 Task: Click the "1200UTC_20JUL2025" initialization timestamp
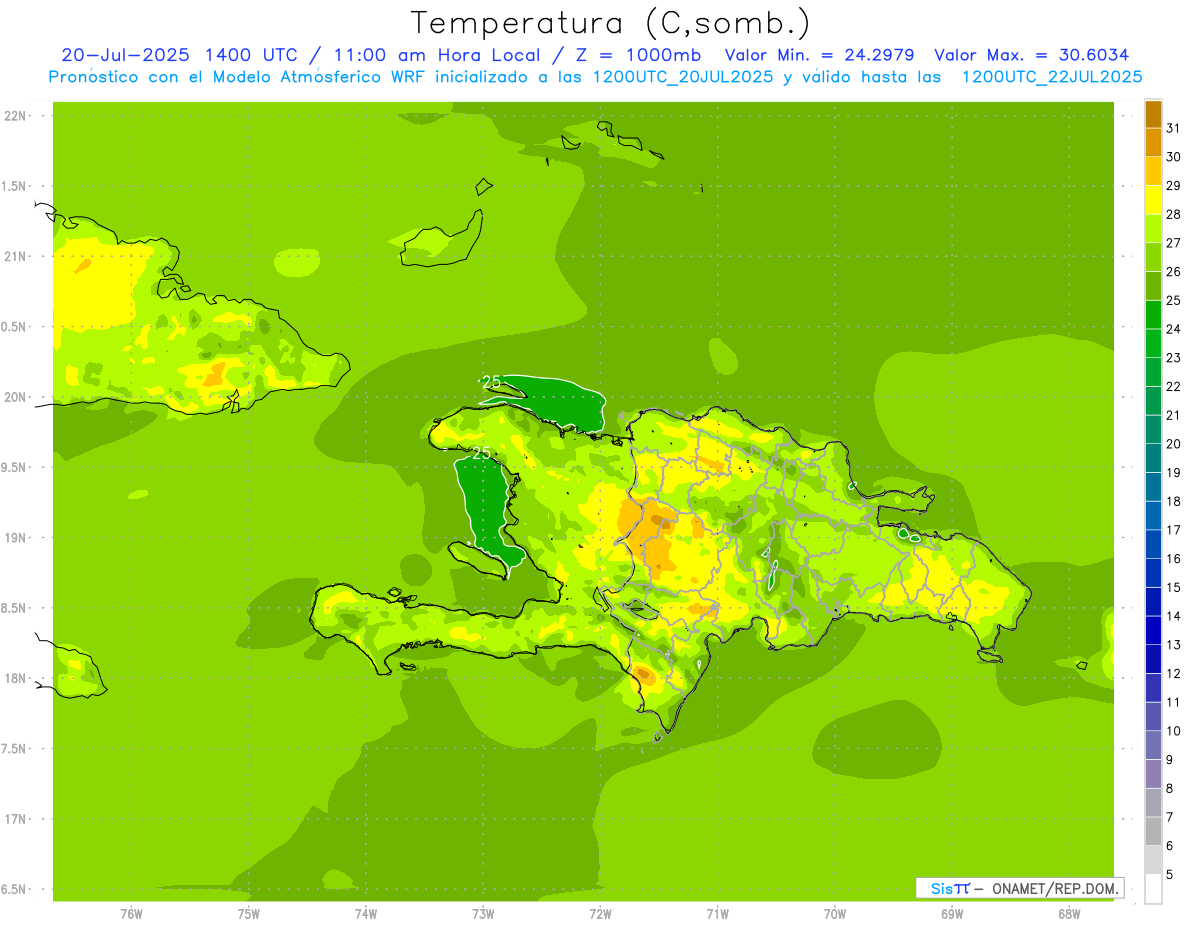[x=683, y=77]
